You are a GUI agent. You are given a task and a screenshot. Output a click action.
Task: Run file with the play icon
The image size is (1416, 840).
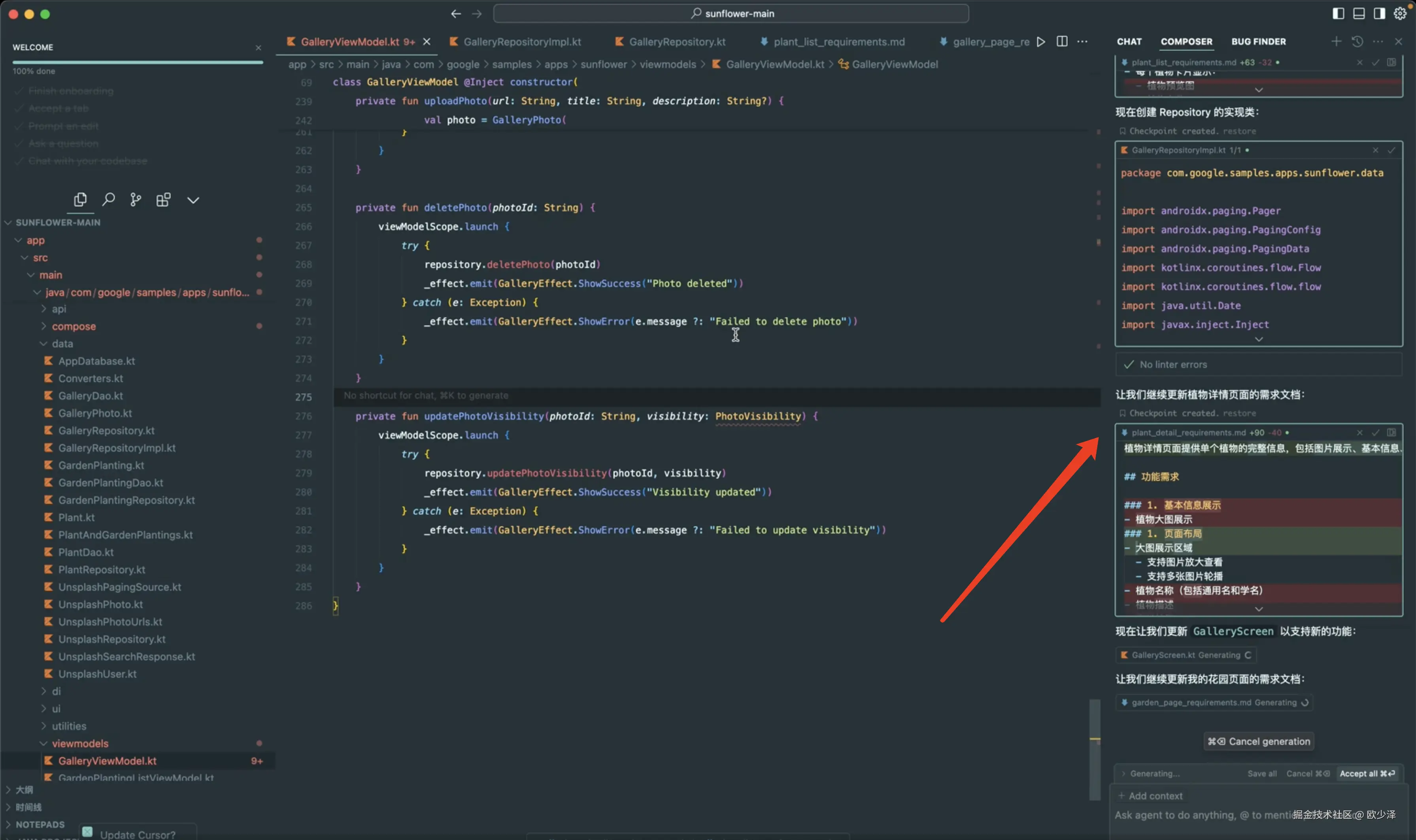1040,42
